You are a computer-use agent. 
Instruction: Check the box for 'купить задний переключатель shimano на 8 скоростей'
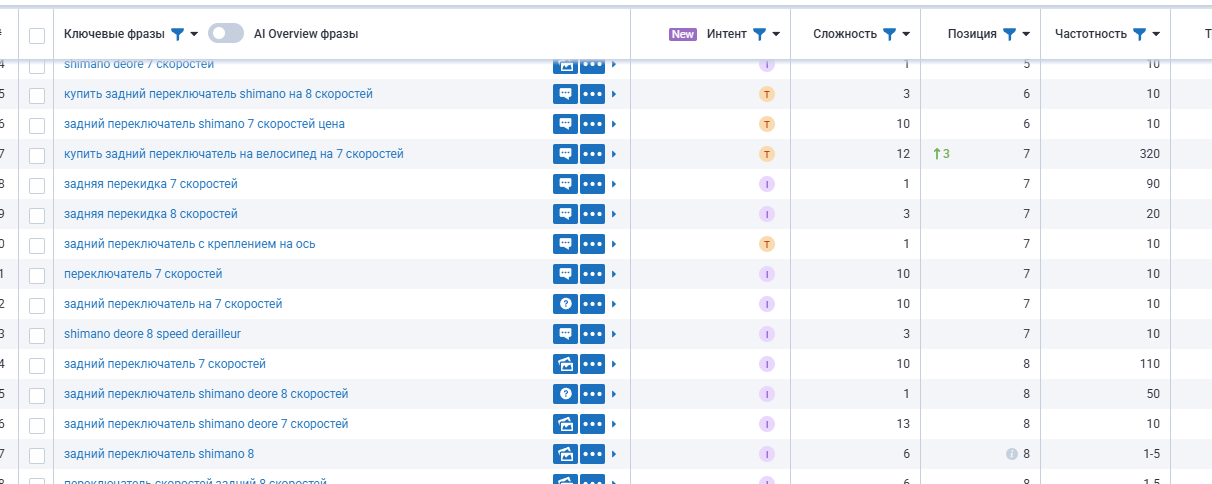click(37, 95)
